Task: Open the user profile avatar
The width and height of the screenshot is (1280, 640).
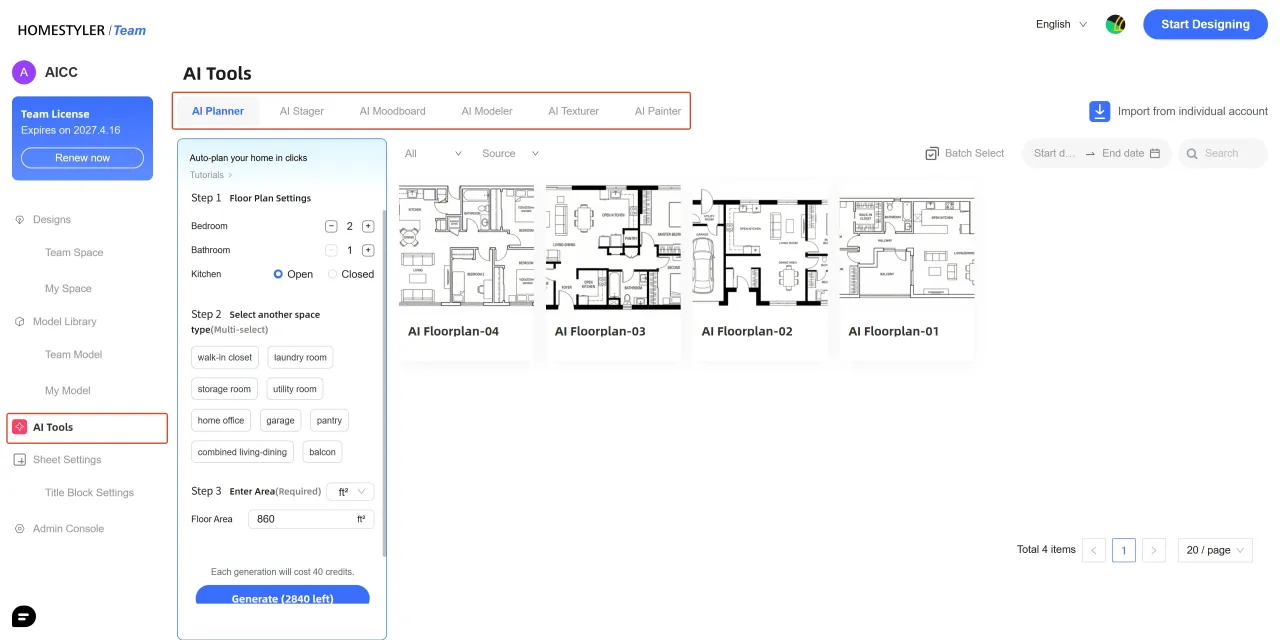Action: [x=1116, y=24]
